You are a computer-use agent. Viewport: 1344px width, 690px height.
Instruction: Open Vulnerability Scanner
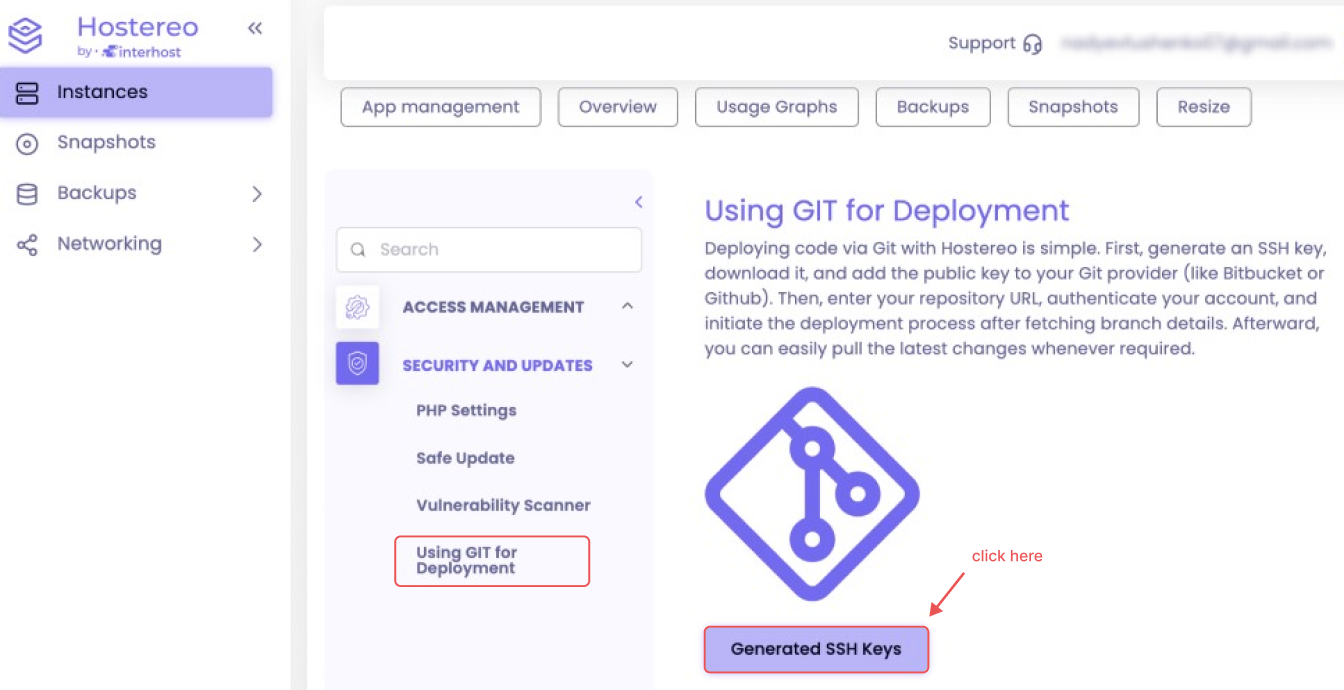(503, 506)
